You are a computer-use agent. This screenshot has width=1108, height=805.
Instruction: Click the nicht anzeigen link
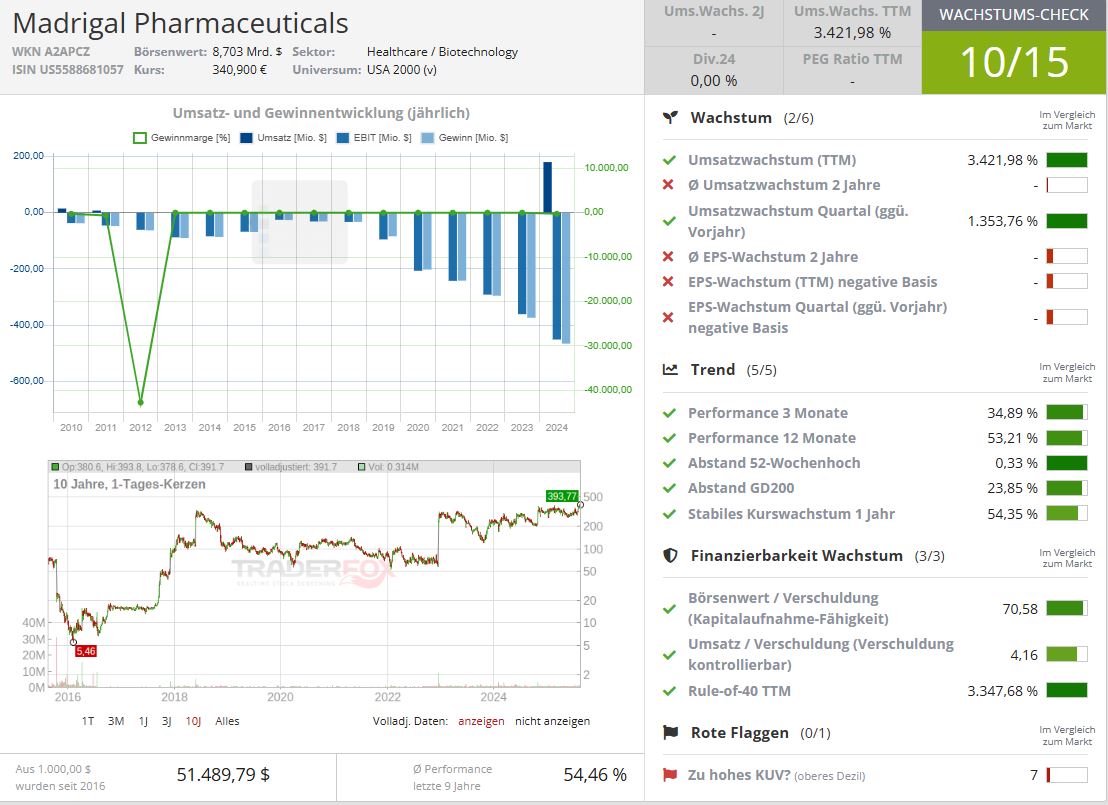553,721
